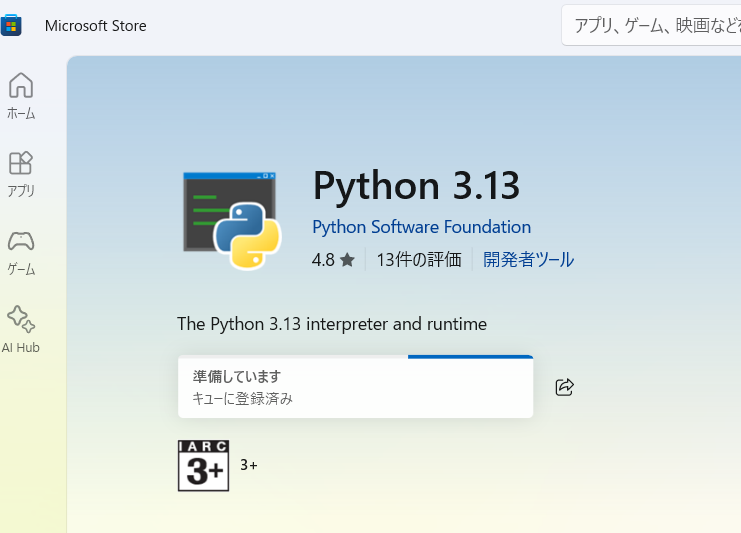
Task: Click the 'The Python 3.13 interpreter and runtime' description
Action: pos(332,324)
